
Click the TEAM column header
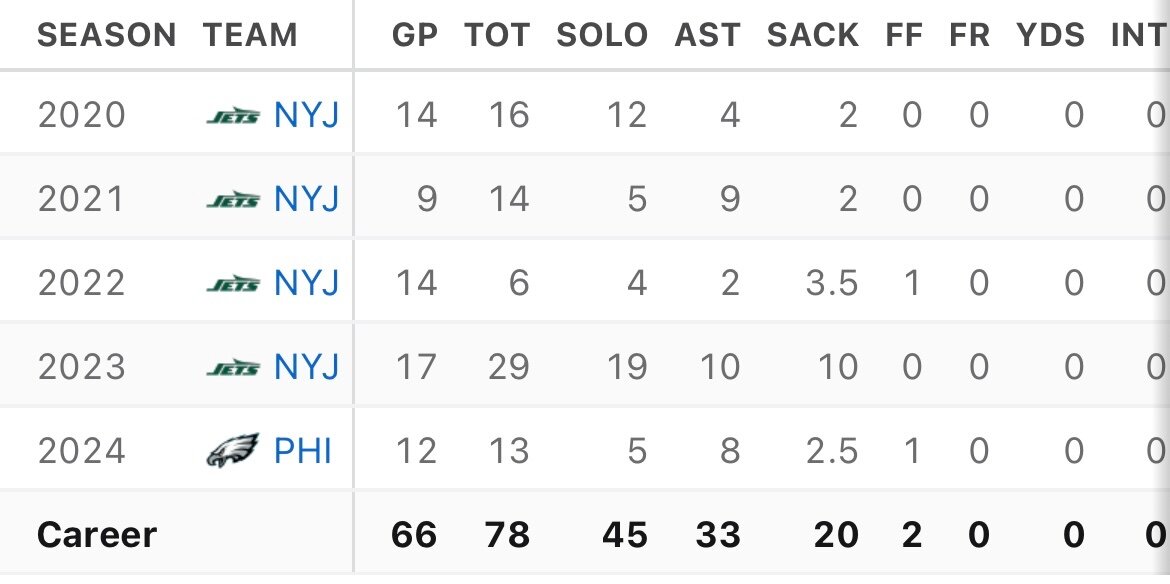tap(250, 36)
